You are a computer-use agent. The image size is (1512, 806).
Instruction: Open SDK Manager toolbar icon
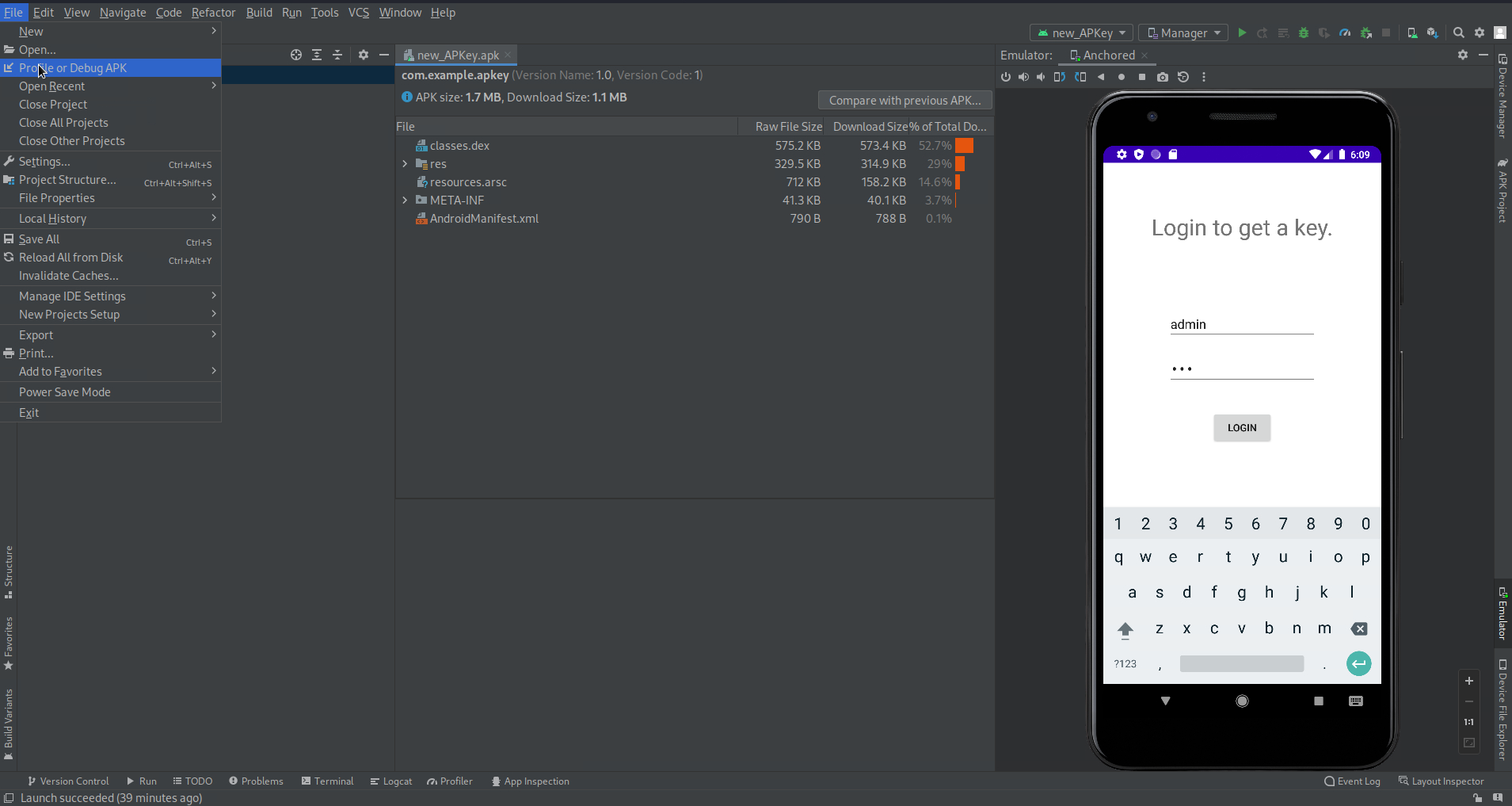click(x=1432, y=32)
